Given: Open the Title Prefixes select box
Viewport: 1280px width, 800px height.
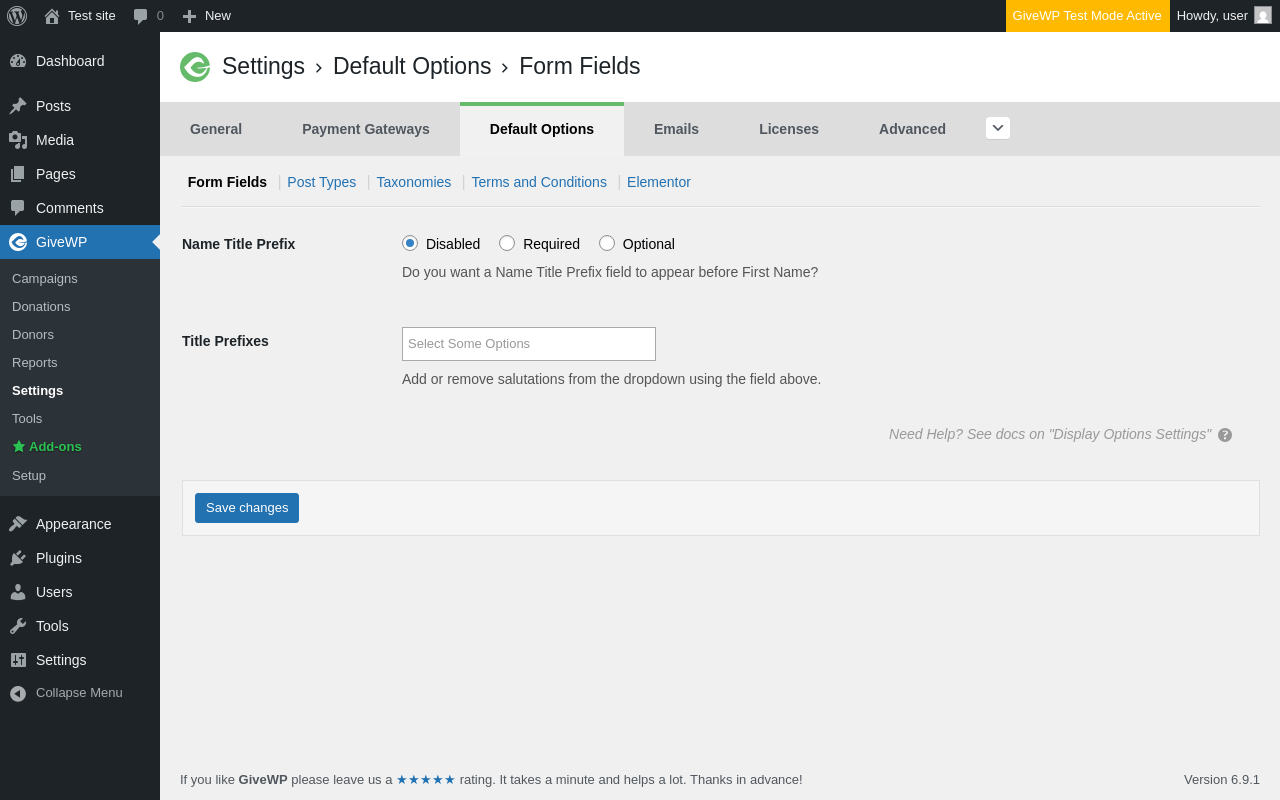Looking at the screenshot, I should [529, 344].
